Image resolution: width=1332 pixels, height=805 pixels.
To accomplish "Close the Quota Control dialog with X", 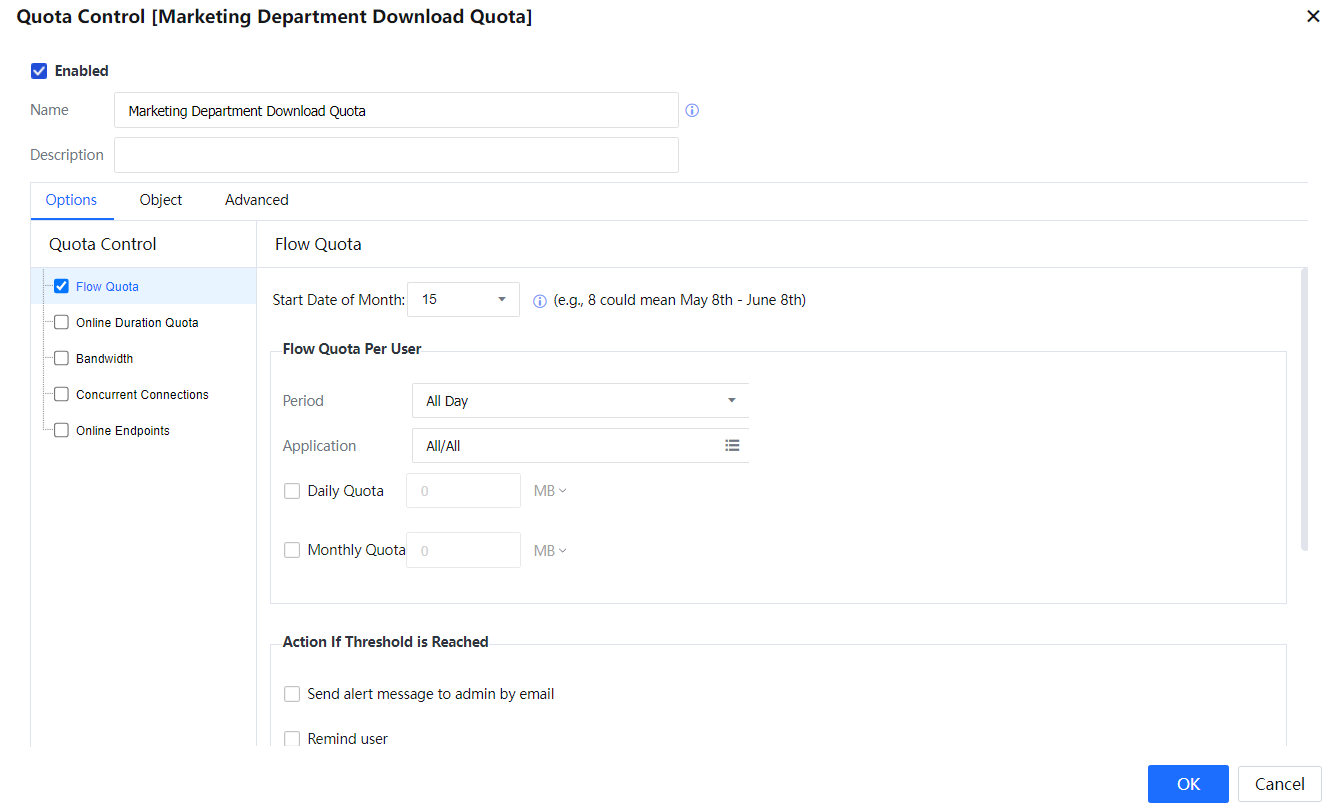I will (x=1313, y=16).
